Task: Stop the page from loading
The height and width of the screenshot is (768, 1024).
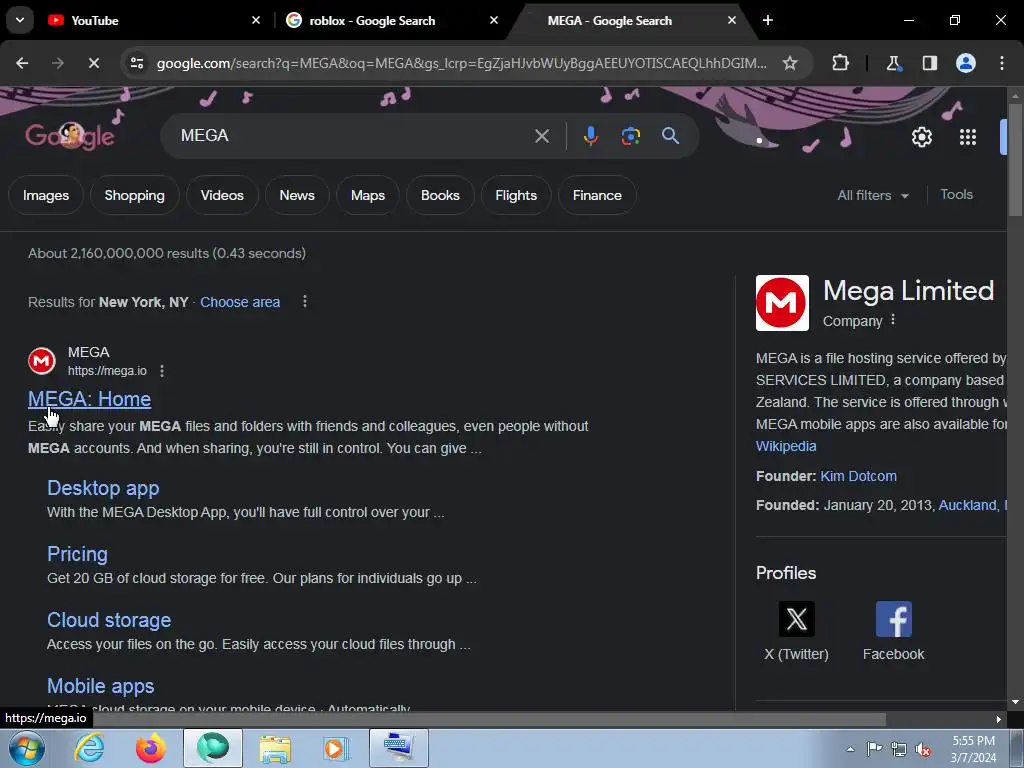Action: [93, 63]
